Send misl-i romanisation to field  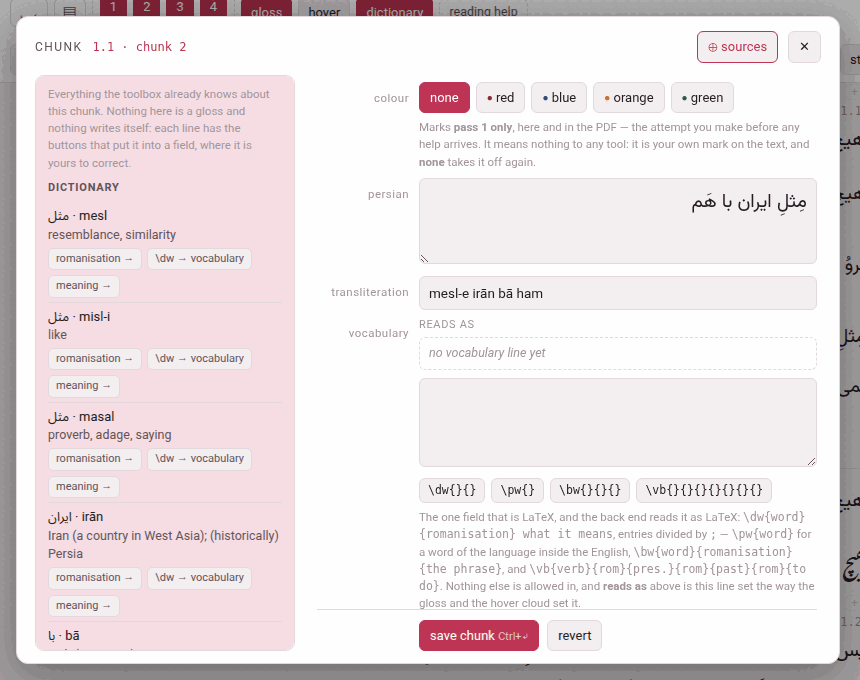click(94, 359)
